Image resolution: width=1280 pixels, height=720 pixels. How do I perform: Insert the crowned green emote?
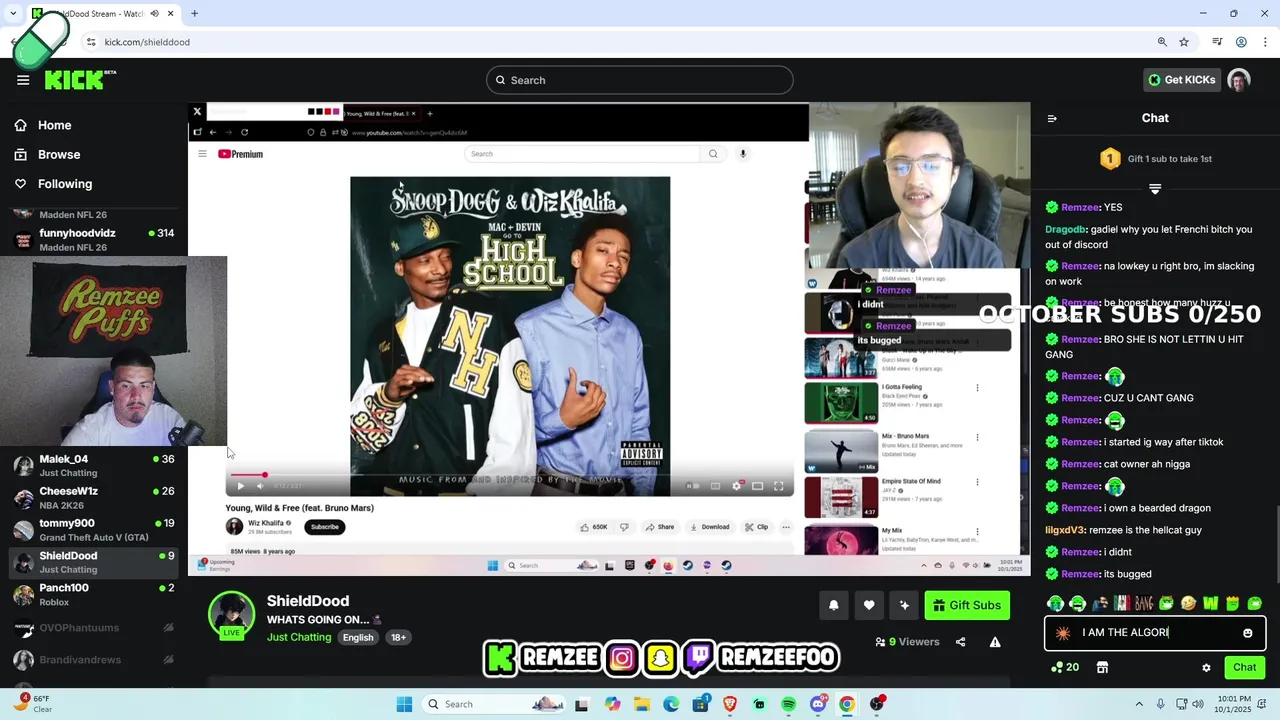point(1232,603)
